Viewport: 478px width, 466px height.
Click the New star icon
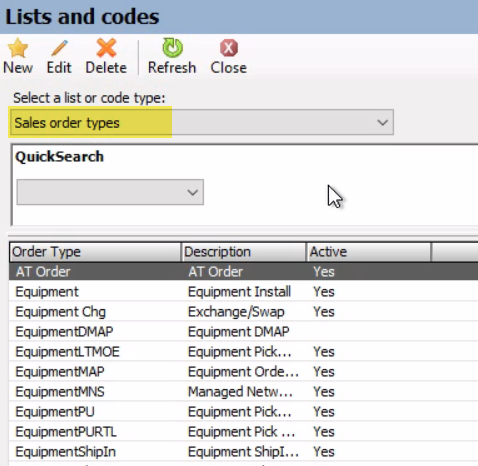click(18, 48)
